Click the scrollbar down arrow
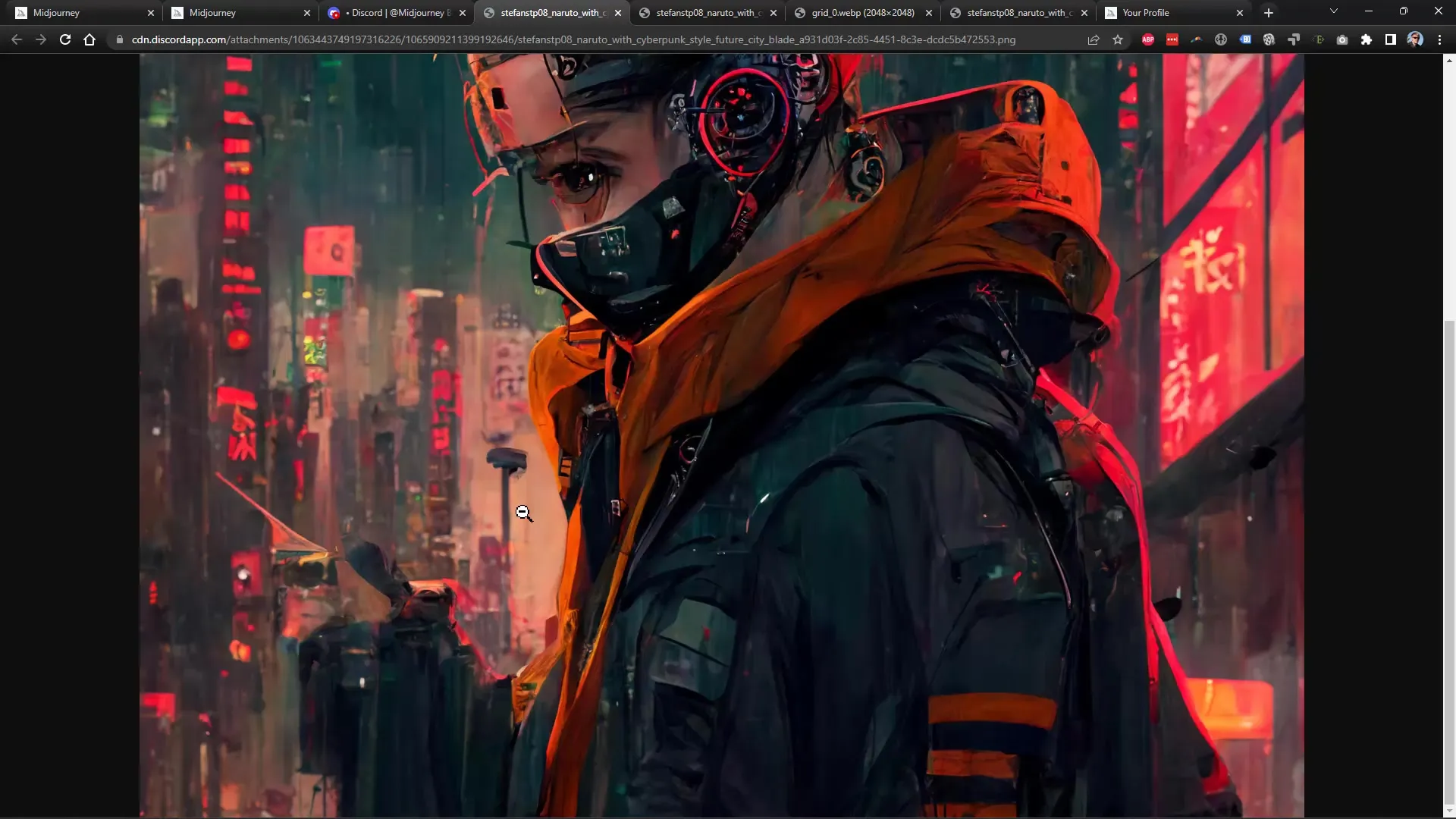 [x=1449, y=812]
